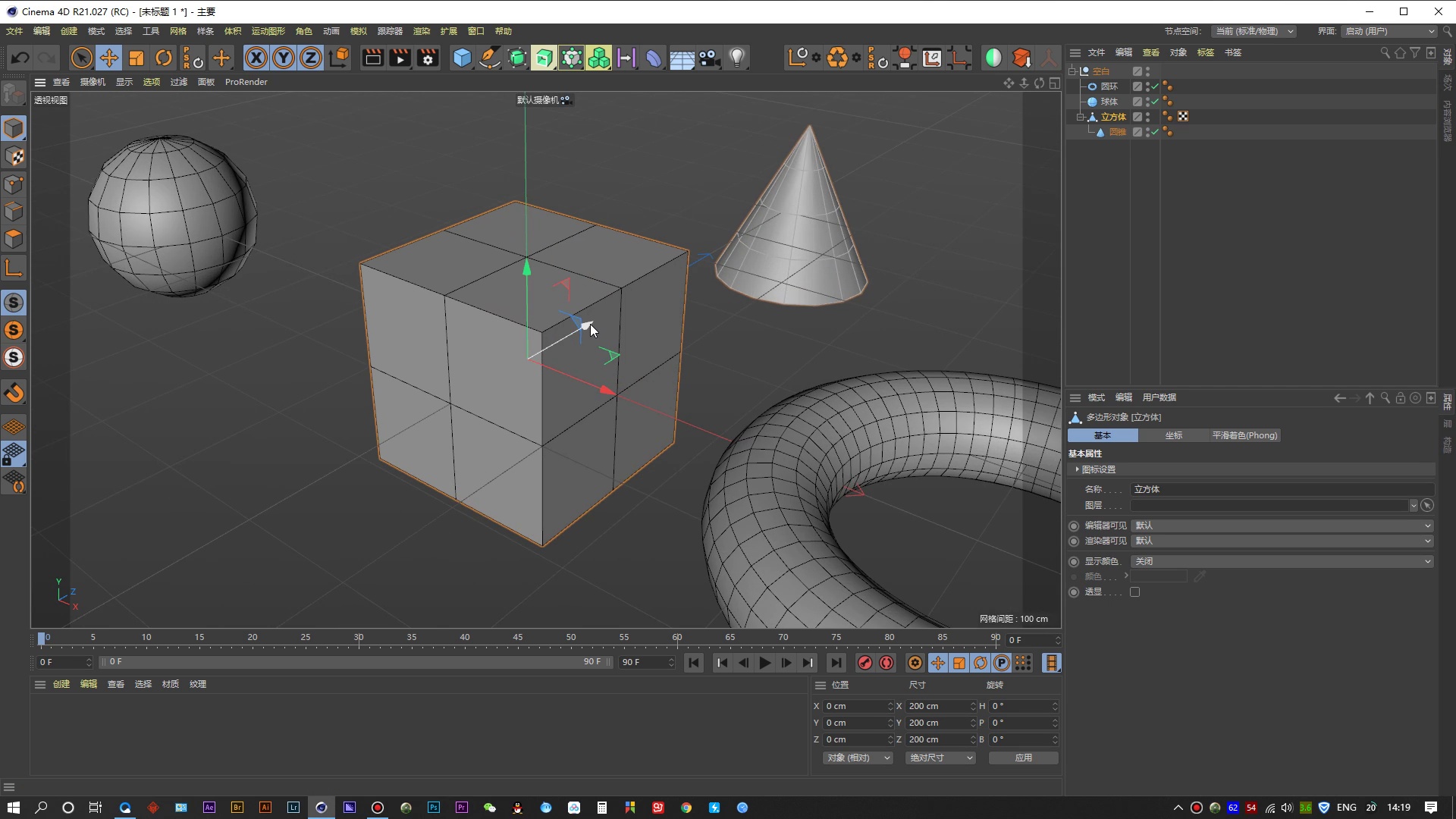The width and height of the screenshot is (1456, 819).
Task: Click the Pen spline tool icon
Action: tap(490, 58)
